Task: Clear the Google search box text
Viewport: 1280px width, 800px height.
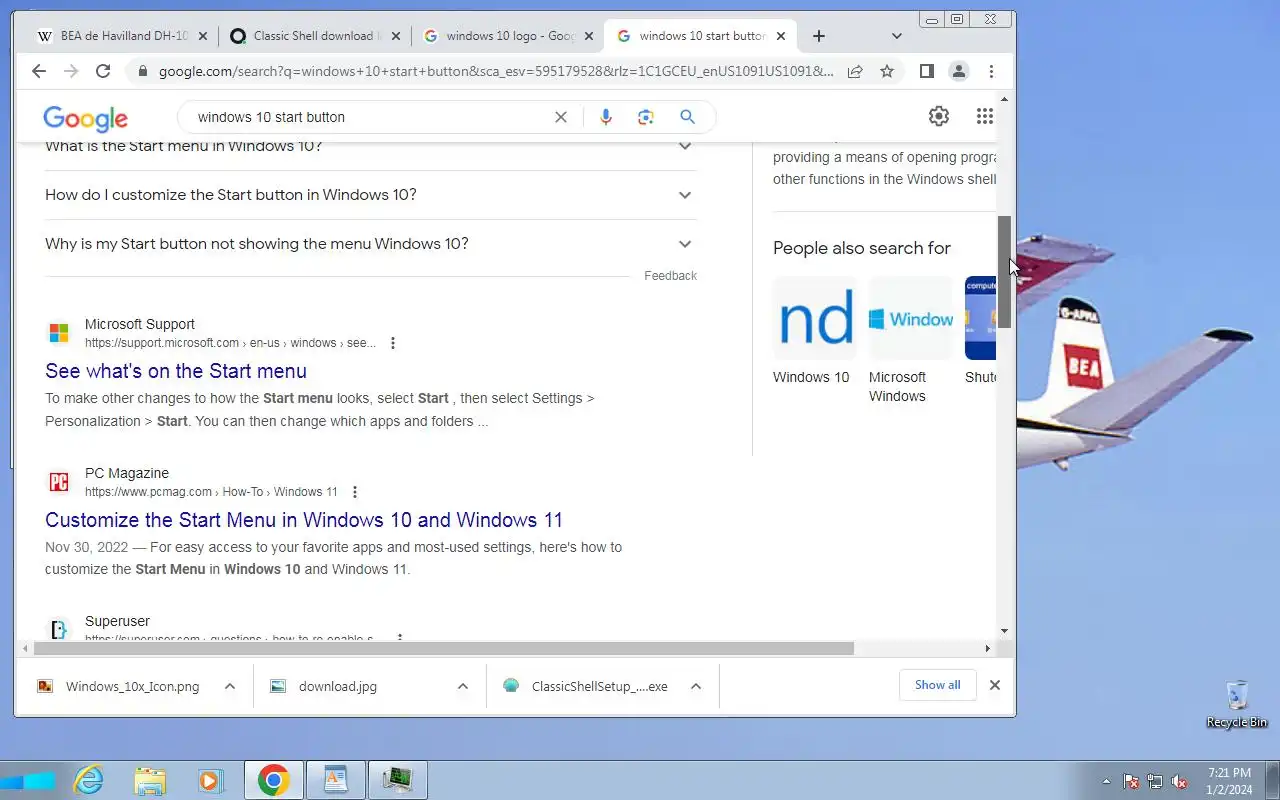Action: click(x=561, y=117)
